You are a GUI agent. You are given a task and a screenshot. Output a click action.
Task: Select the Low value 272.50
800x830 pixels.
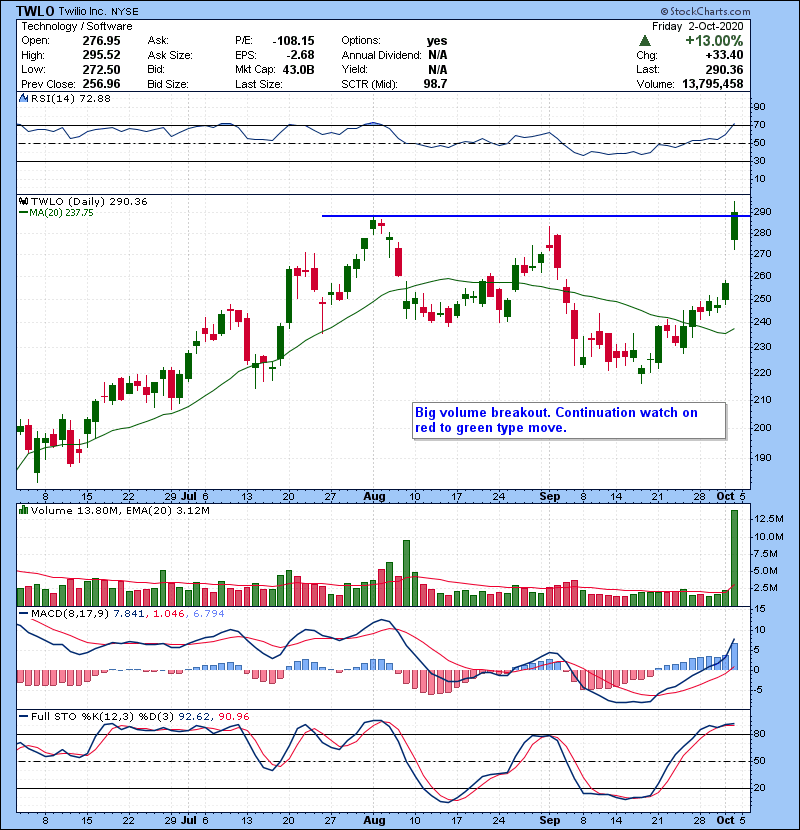pyautogui.click(x=101, y=69)
